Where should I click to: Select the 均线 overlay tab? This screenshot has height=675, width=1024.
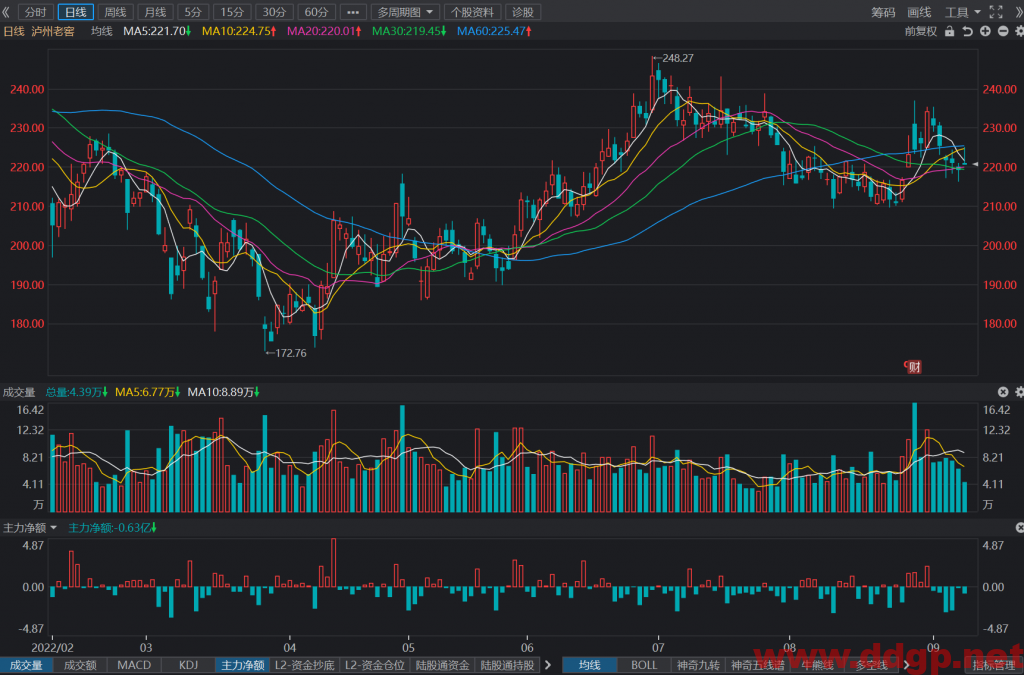point(589,665)
